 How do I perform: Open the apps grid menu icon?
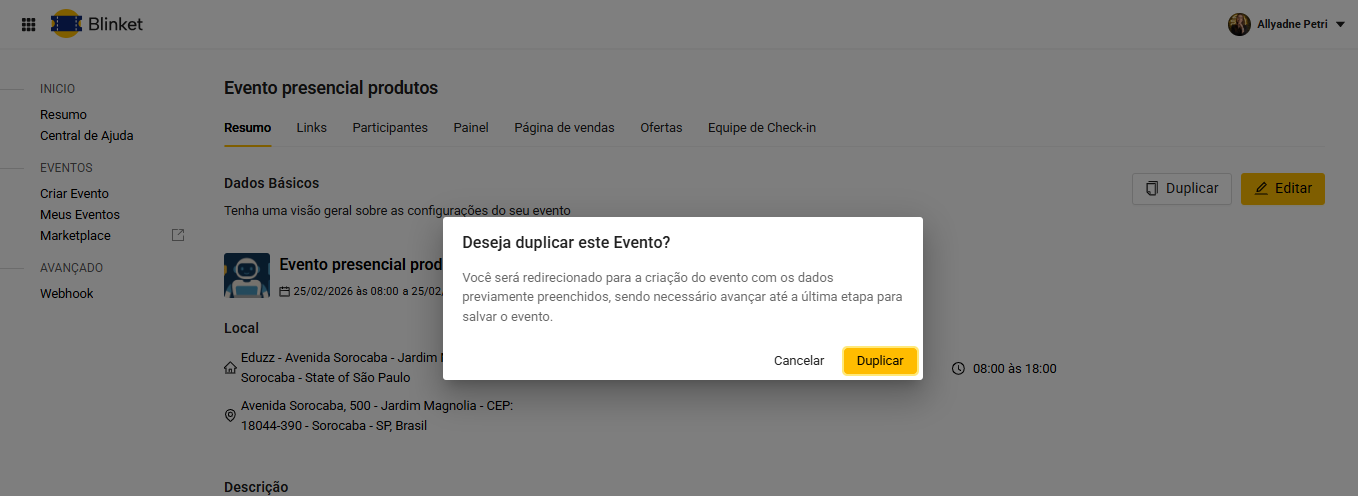(29, 24)
